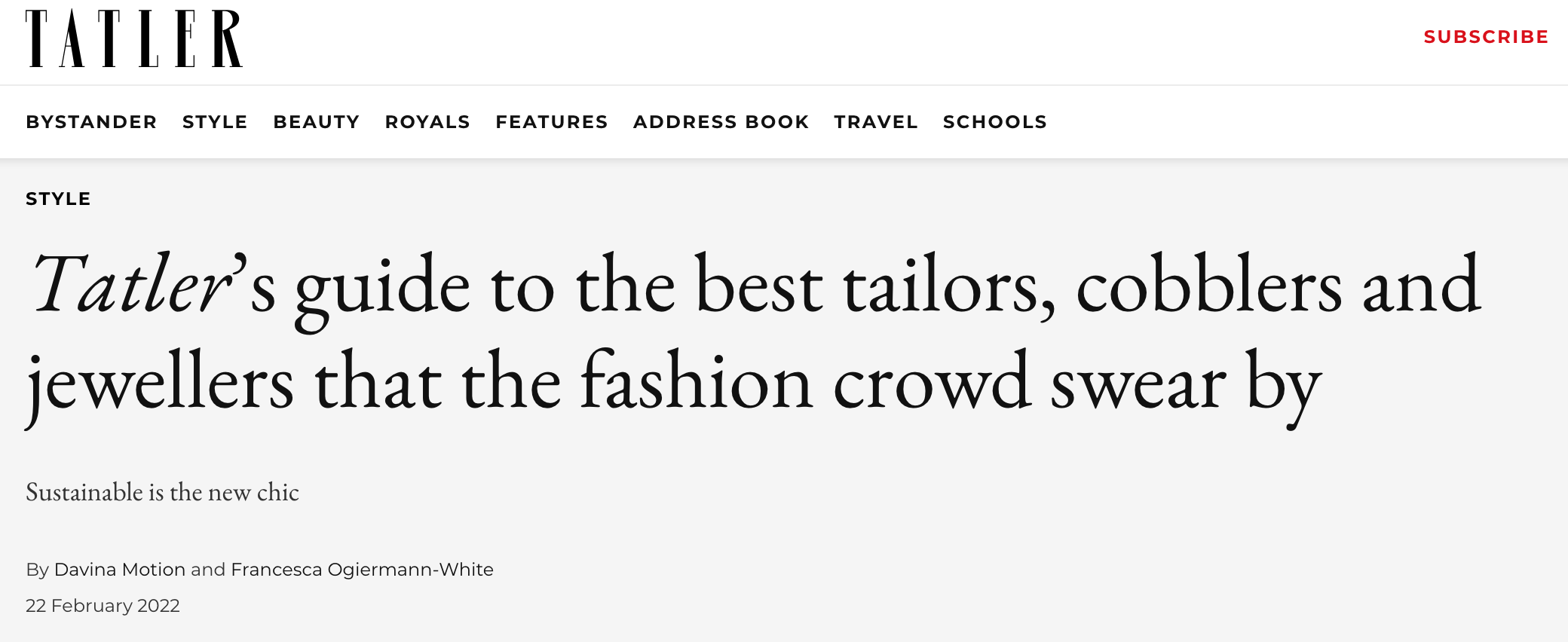Viewport: 1568px width, 642px height.
Task: Open author Davina Motion's profile
Action: tap(120, 570)
